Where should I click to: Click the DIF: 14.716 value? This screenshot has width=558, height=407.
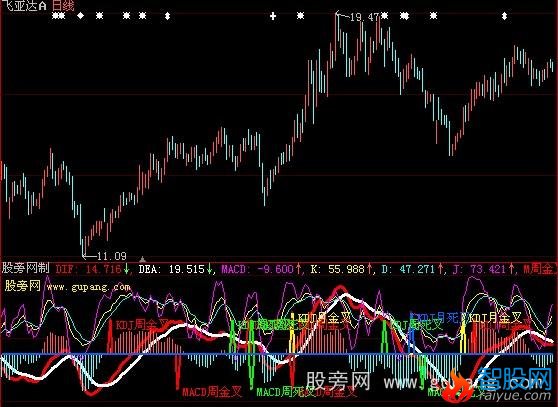[89, 269]
